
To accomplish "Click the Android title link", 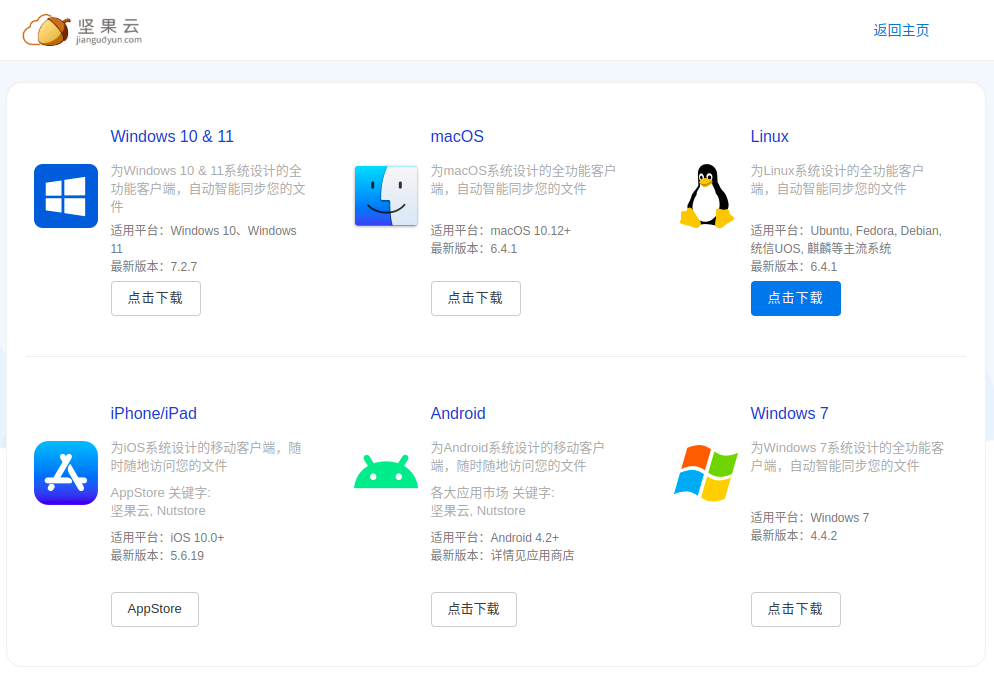I will (x=458, y=414).
